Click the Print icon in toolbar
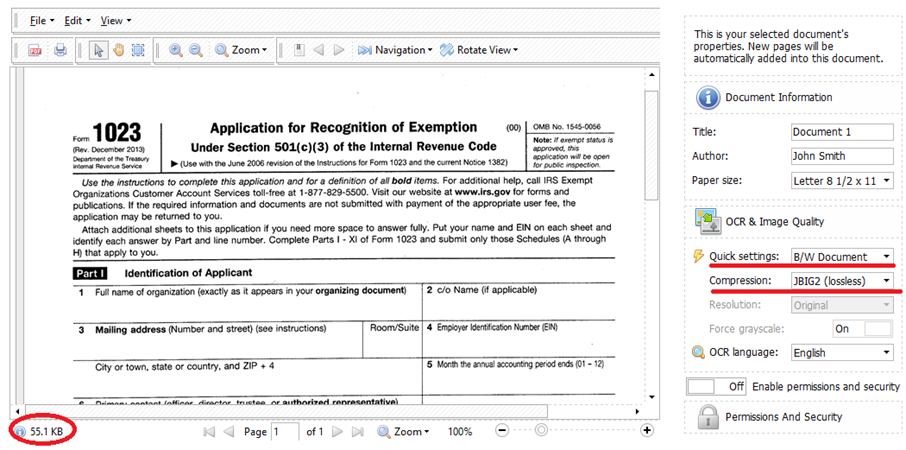This screenshot has width=906, height=450. point(60,51)
